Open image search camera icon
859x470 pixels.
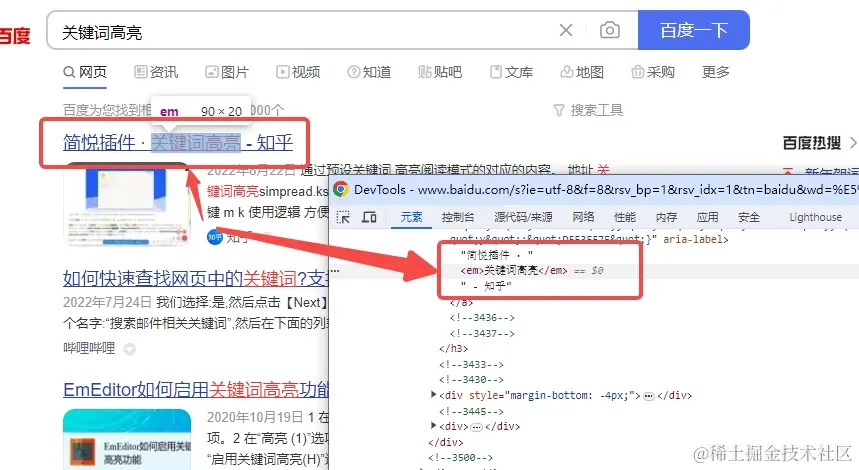610,30
